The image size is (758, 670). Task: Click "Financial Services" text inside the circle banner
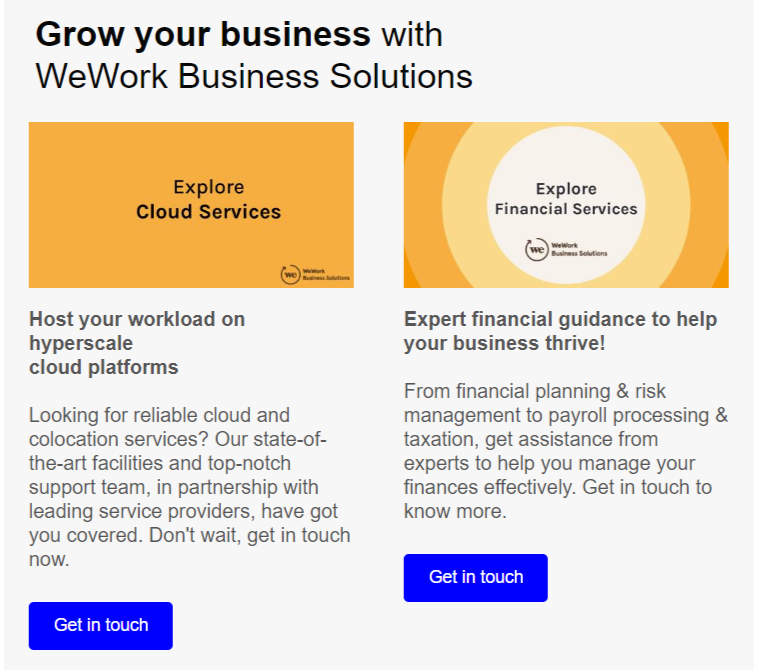[x=566, y=209]
